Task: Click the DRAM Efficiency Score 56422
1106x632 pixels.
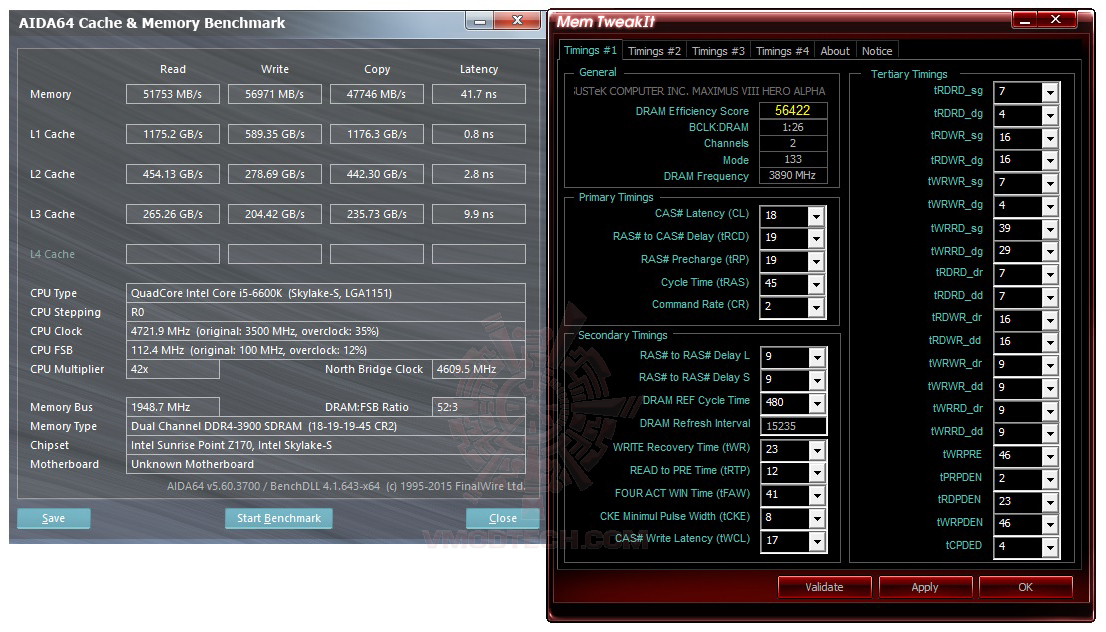Action: tap(793, 111)
